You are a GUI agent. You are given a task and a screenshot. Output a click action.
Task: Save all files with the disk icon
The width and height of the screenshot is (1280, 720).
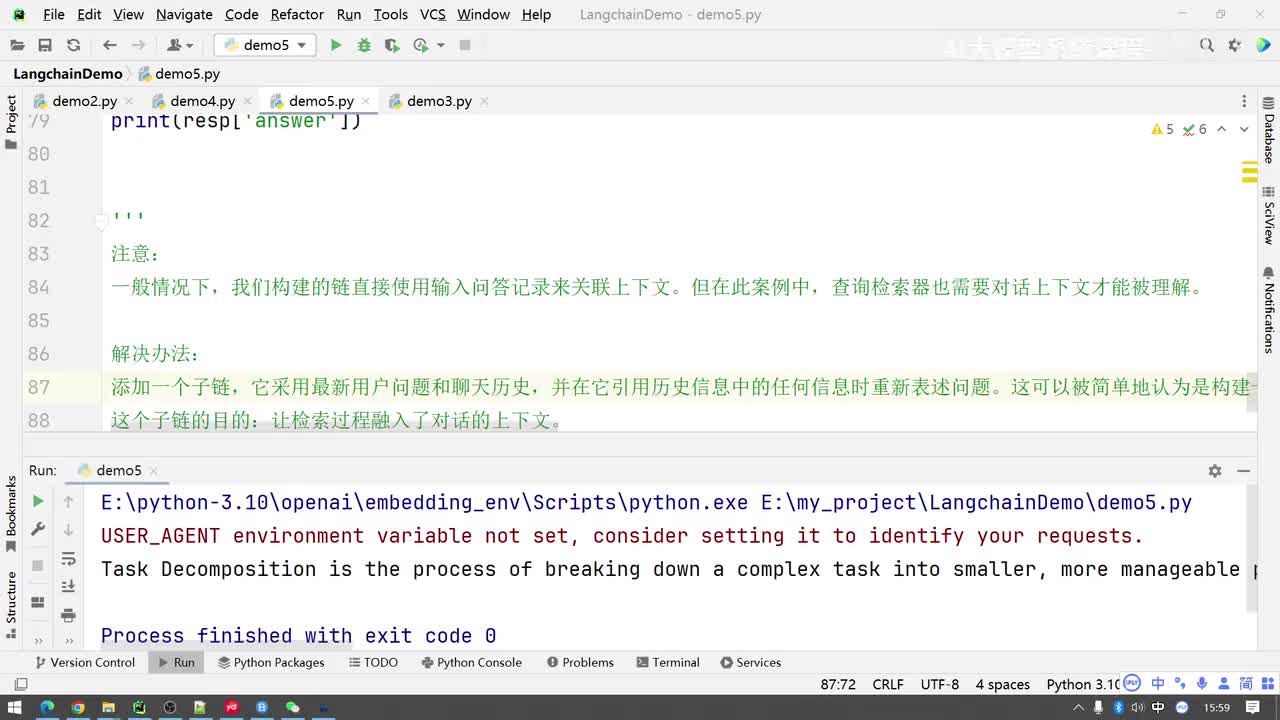click(45, 45)
